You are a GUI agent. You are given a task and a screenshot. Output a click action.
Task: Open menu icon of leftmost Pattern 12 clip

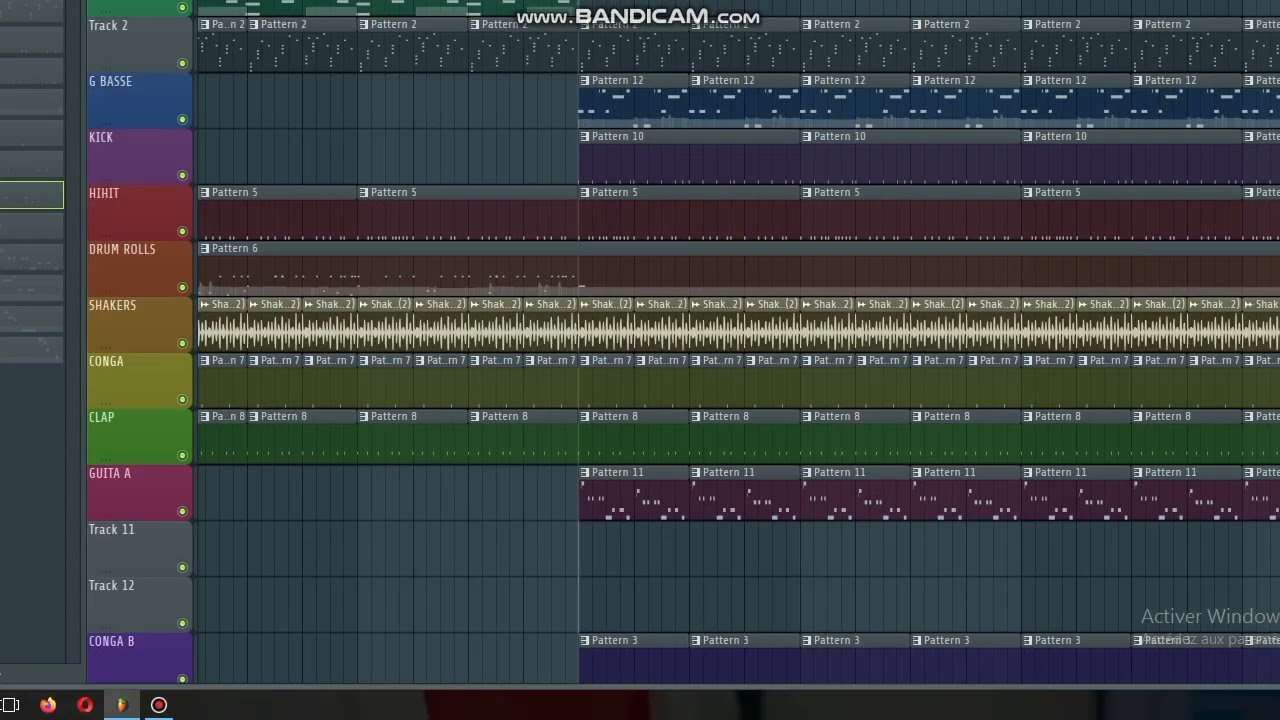tap(585, 80)
